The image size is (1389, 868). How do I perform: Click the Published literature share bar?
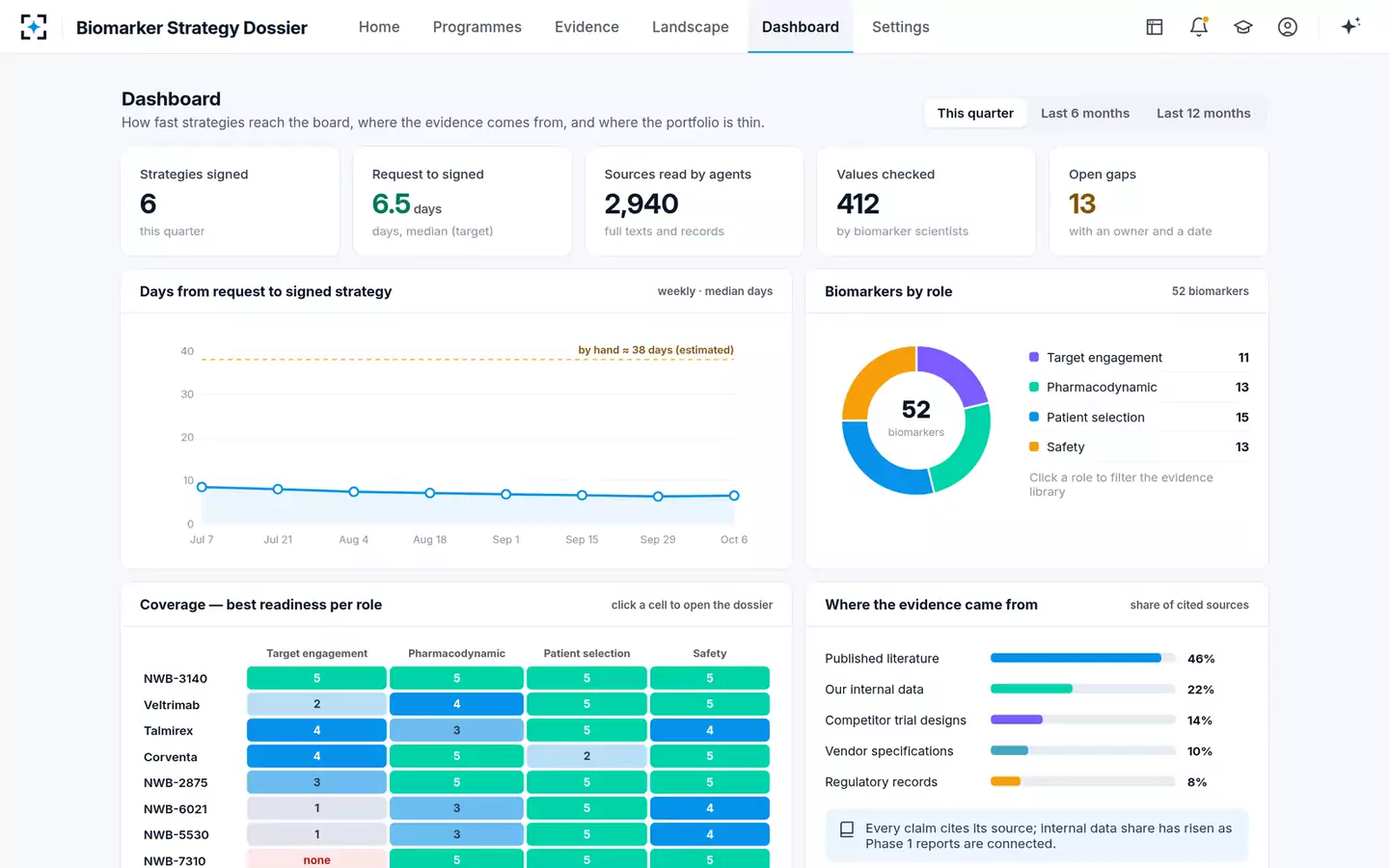(1083, 659)
